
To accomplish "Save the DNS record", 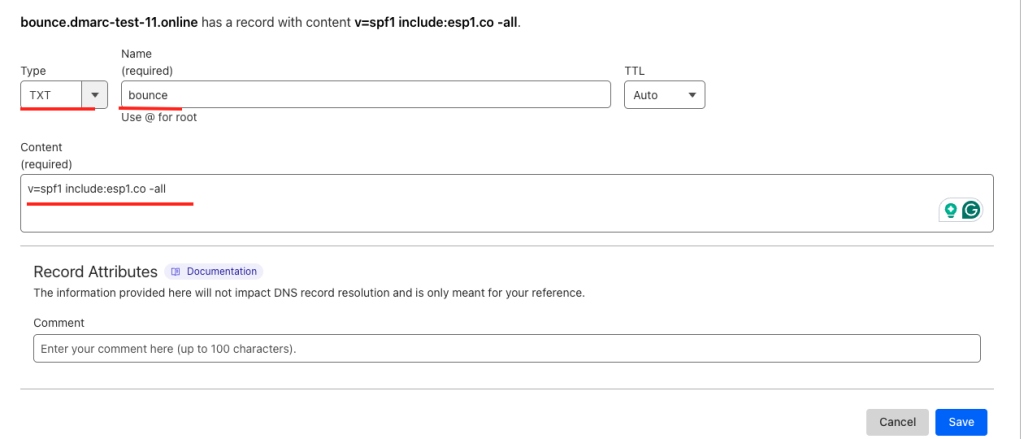I will click(961, 422).
